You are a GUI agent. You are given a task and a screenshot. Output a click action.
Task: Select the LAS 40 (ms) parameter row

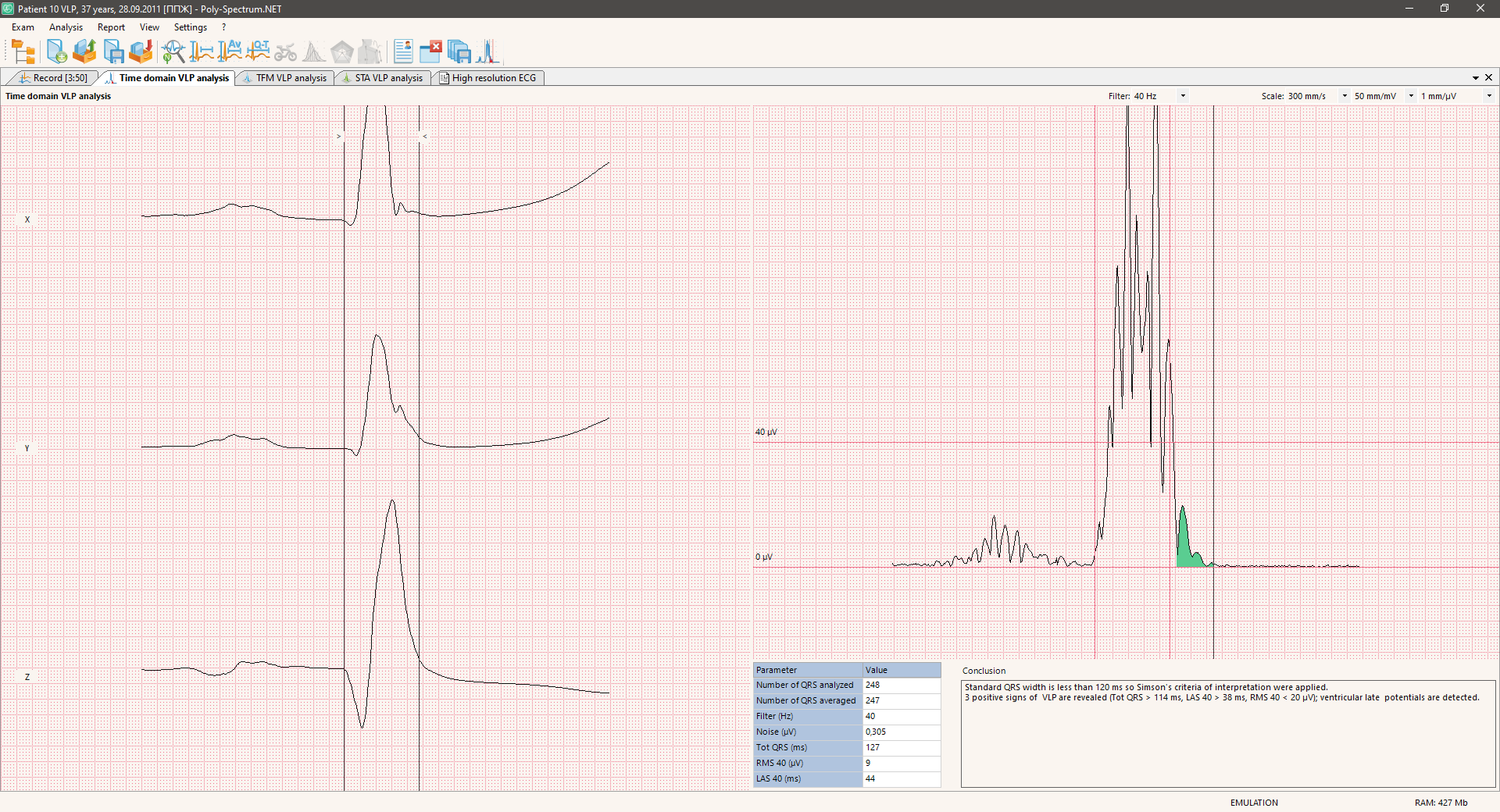[x=847, y=778]
